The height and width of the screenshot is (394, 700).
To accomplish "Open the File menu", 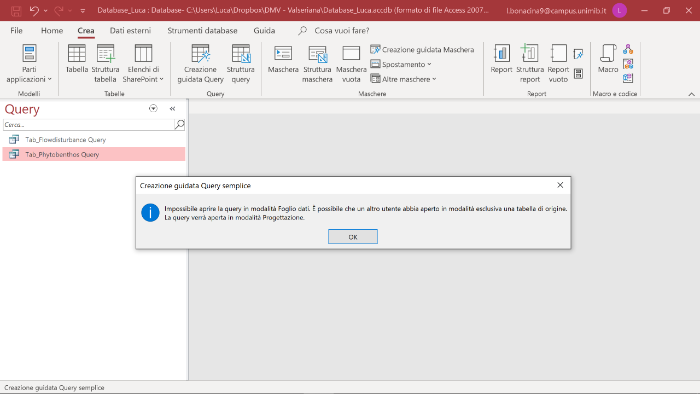I will [17, 30].
